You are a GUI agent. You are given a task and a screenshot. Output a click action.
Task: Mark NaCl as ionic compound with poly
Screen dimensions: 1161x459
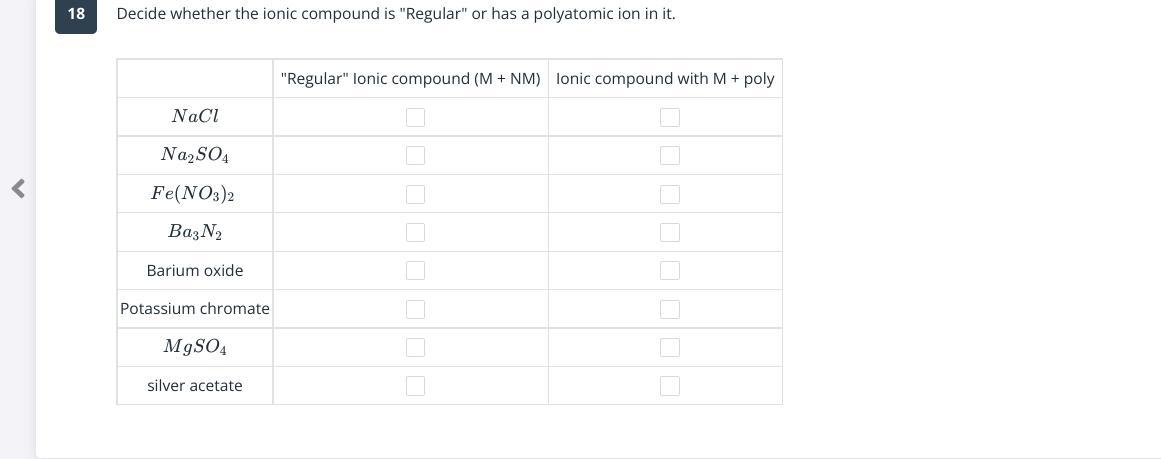tap(669, 117)
